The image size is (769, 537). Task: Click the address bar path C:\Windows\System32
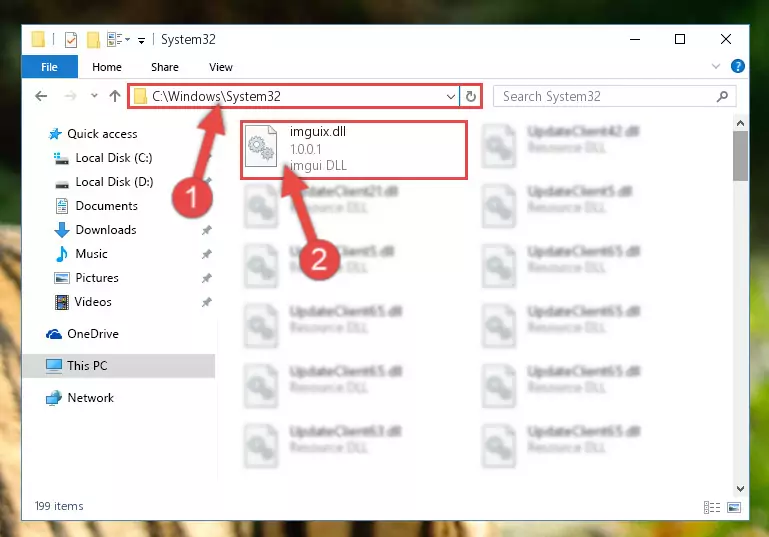coord(216,97)
